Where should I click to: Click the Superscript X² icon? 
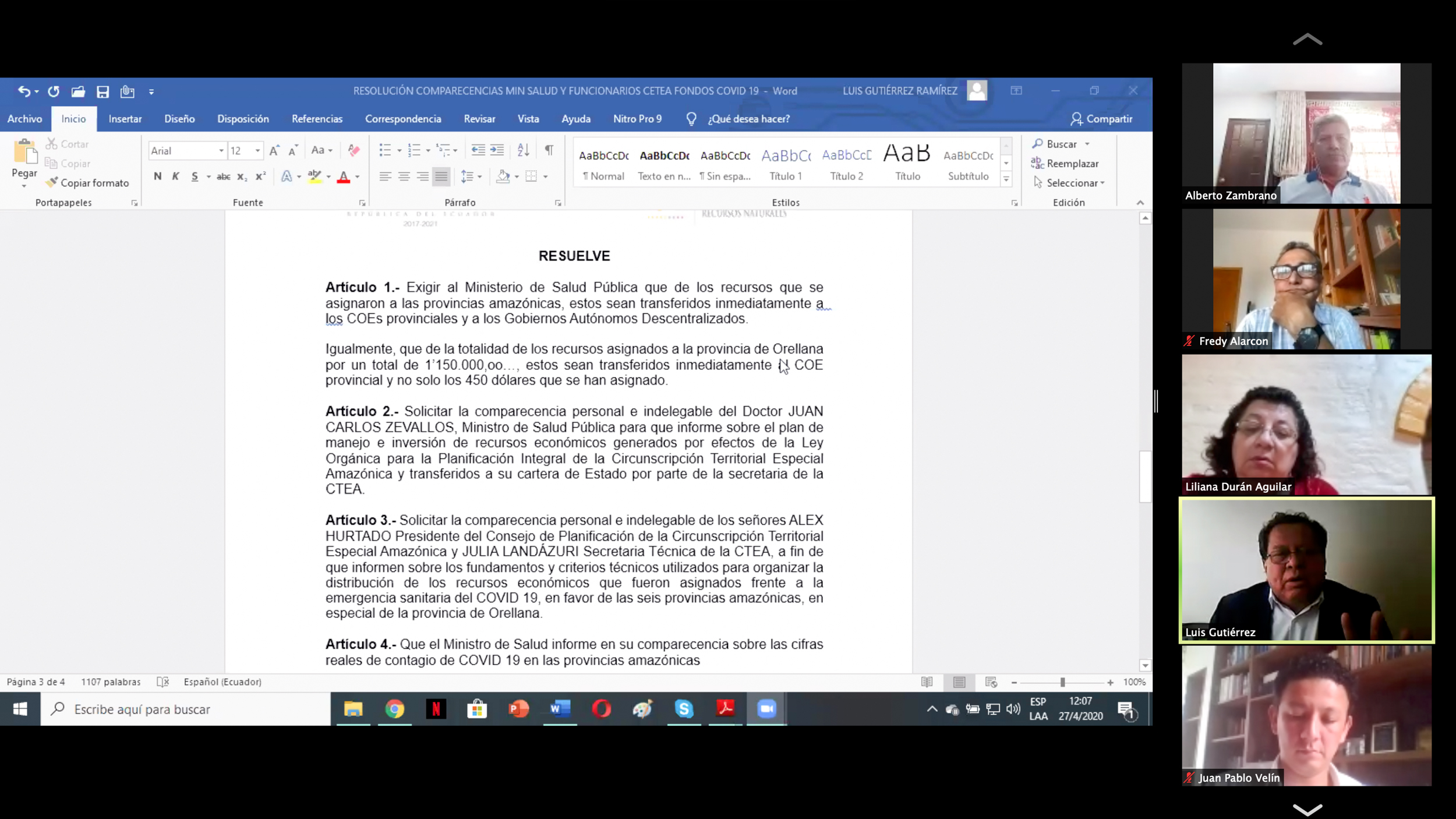pos(260,176)
